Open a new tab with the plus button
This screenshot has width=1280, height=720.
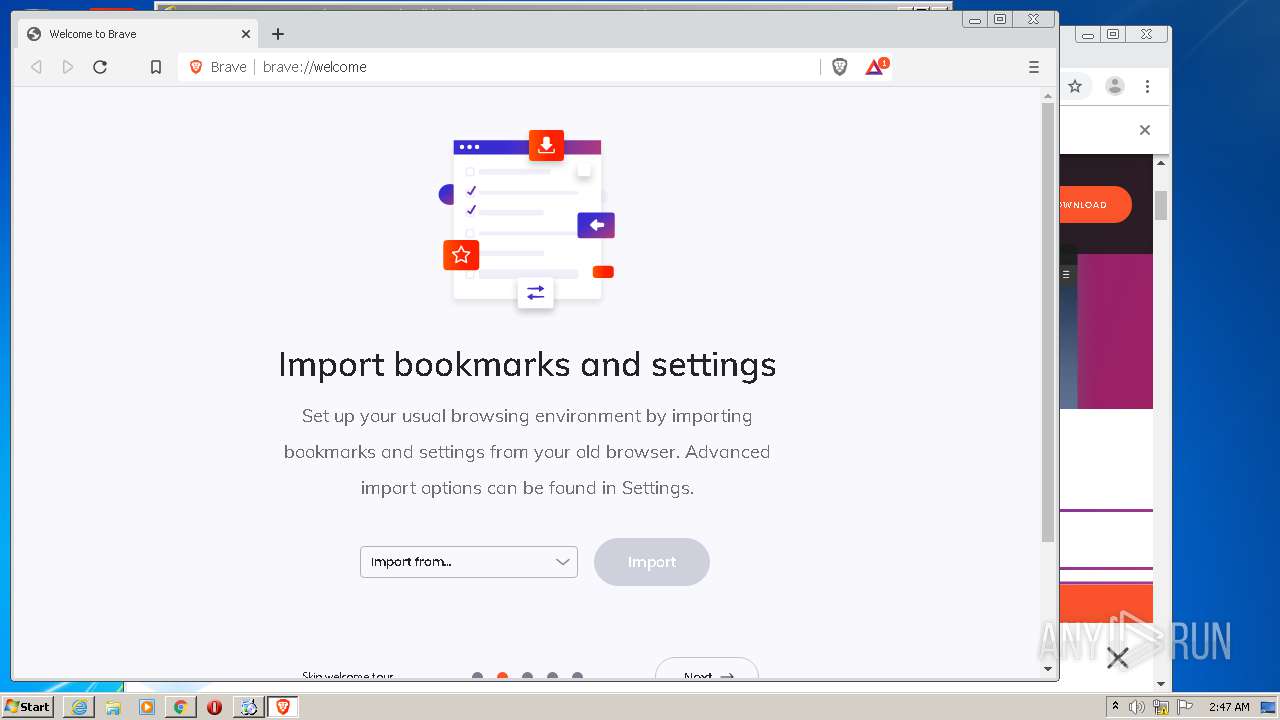point(278,34)
